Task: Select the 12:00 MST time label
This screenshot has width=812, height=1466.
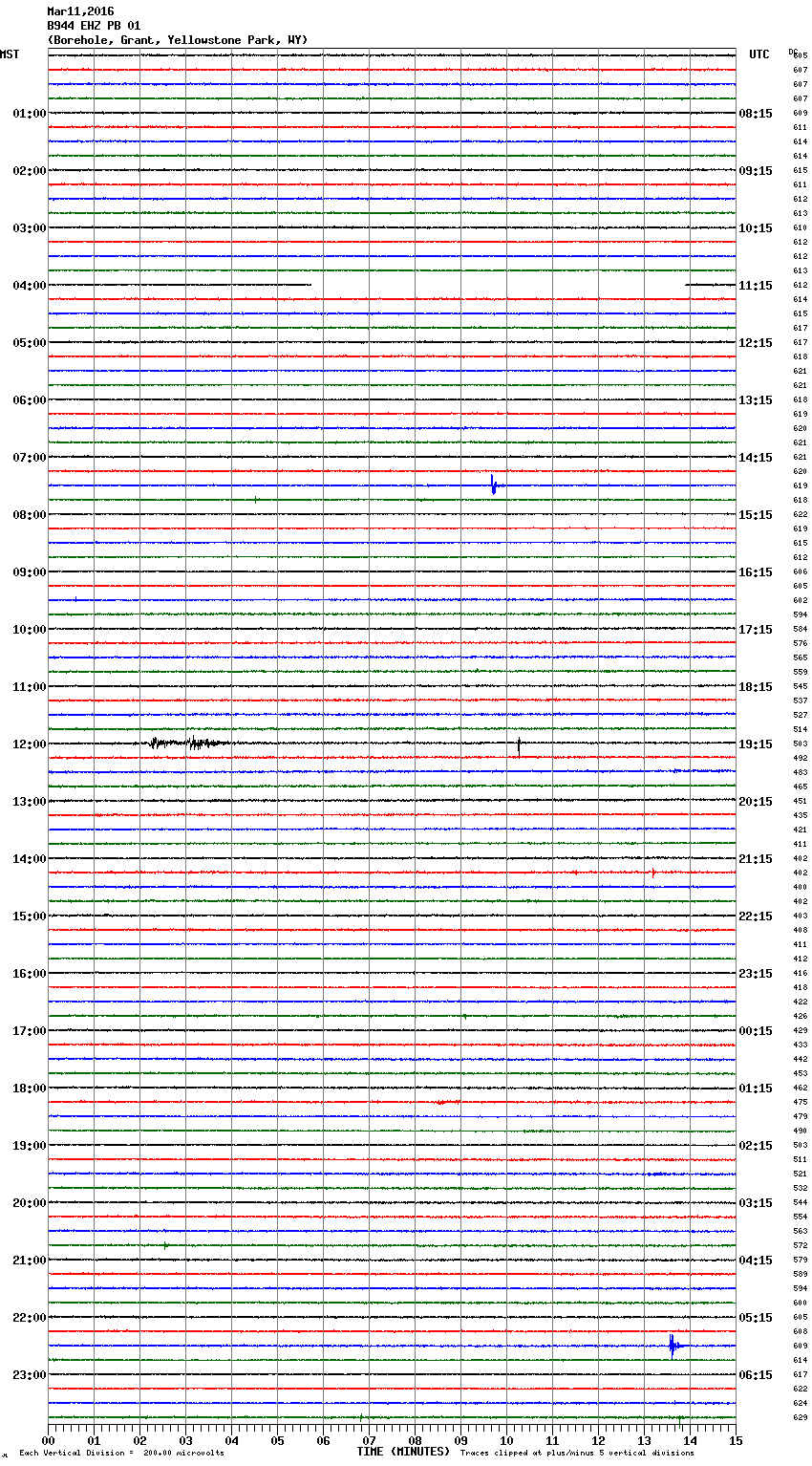Action: tap(30, 744)
